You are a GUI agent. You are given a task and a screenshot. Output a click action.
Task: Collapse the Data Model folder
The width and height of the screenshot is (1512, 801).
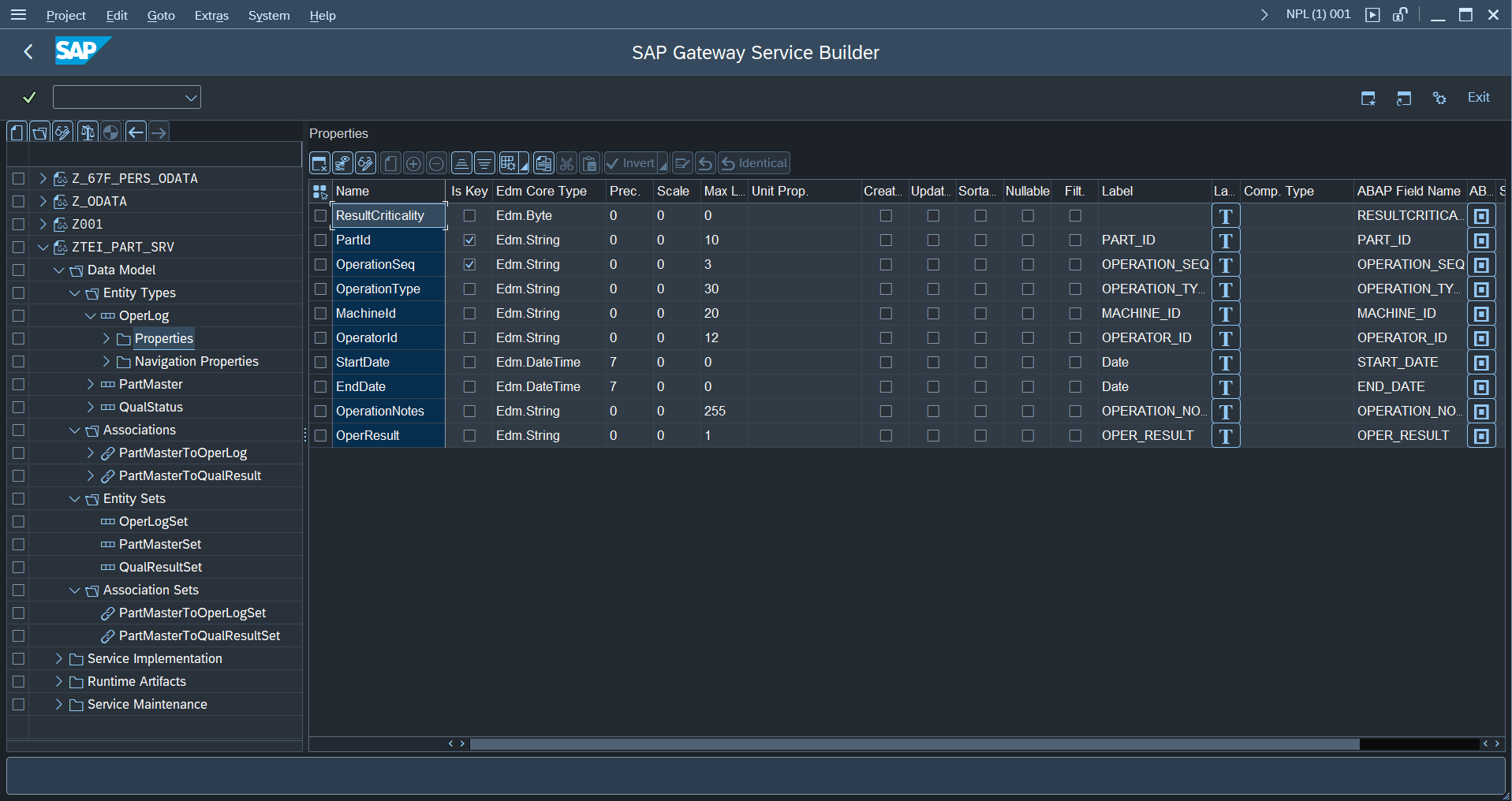59,270
